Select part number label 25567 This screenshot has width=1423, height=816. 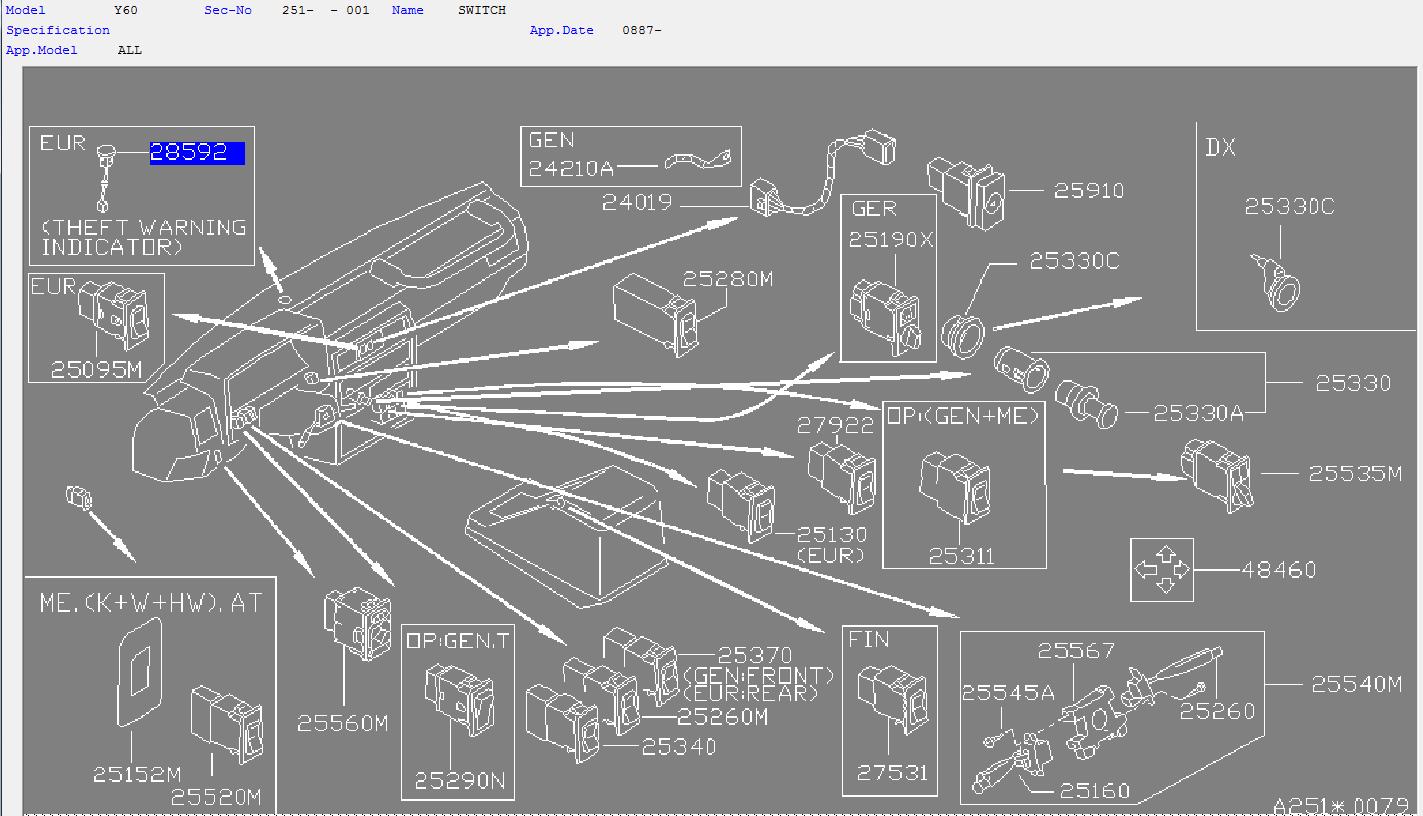click(1076, 651)
